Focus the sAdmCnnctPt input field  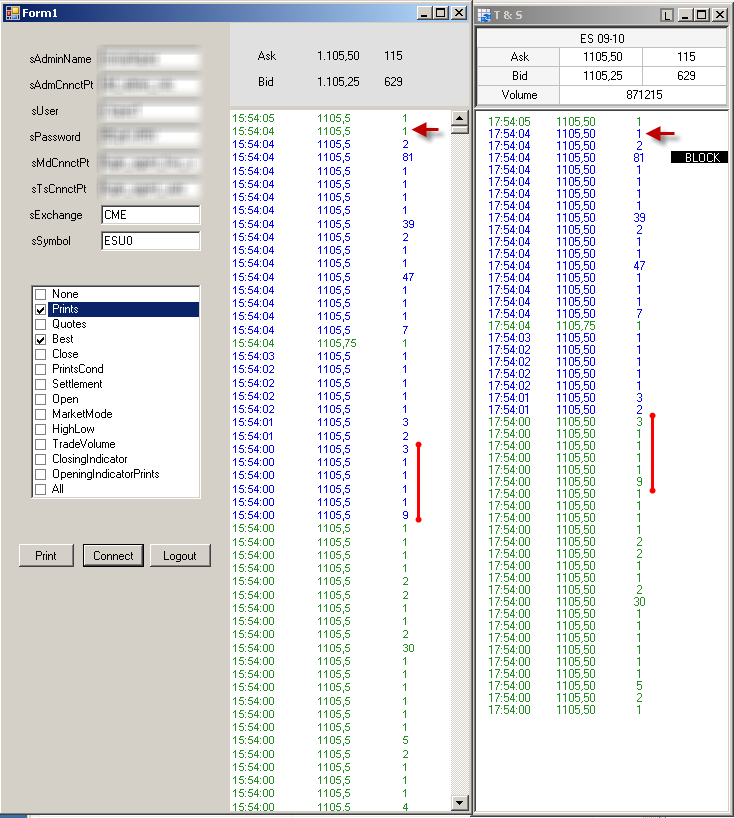click(149, 85)
